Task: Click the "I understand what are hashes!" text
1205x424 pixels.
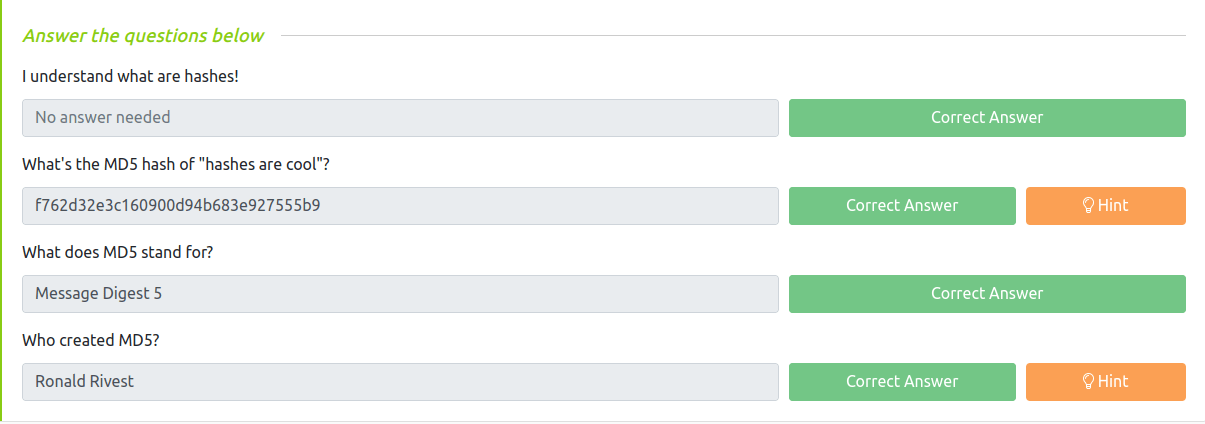Action: coord(130,76)
